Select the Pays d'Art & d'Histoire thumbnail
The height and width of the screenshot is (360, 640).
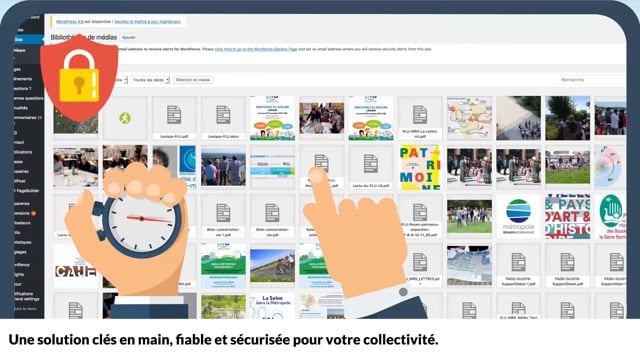click(567, 216)
